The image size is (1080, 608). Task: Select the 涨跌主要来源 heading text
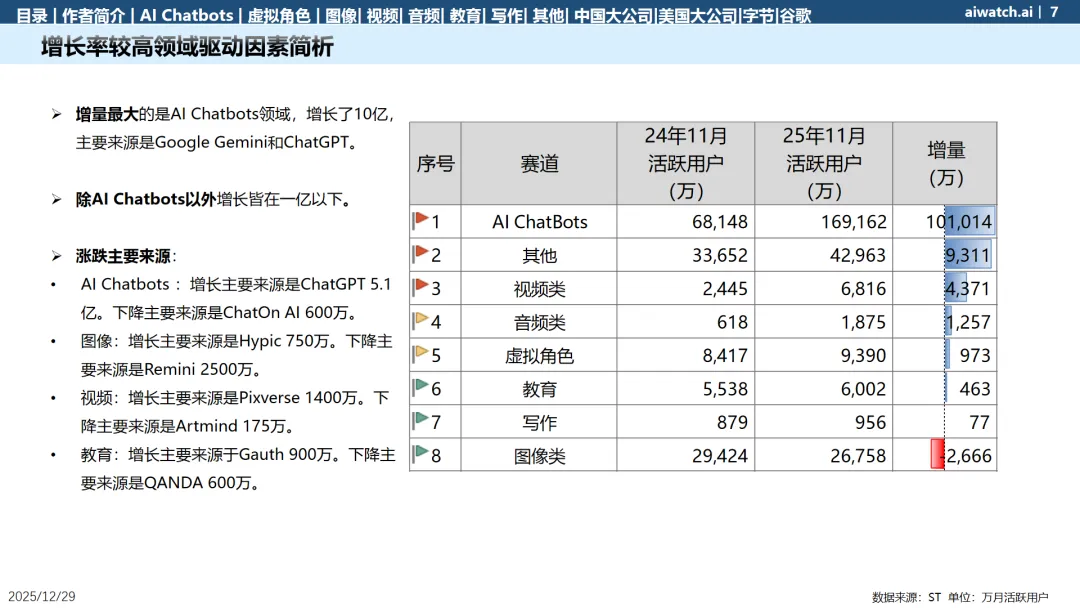(x=123, y=256)
